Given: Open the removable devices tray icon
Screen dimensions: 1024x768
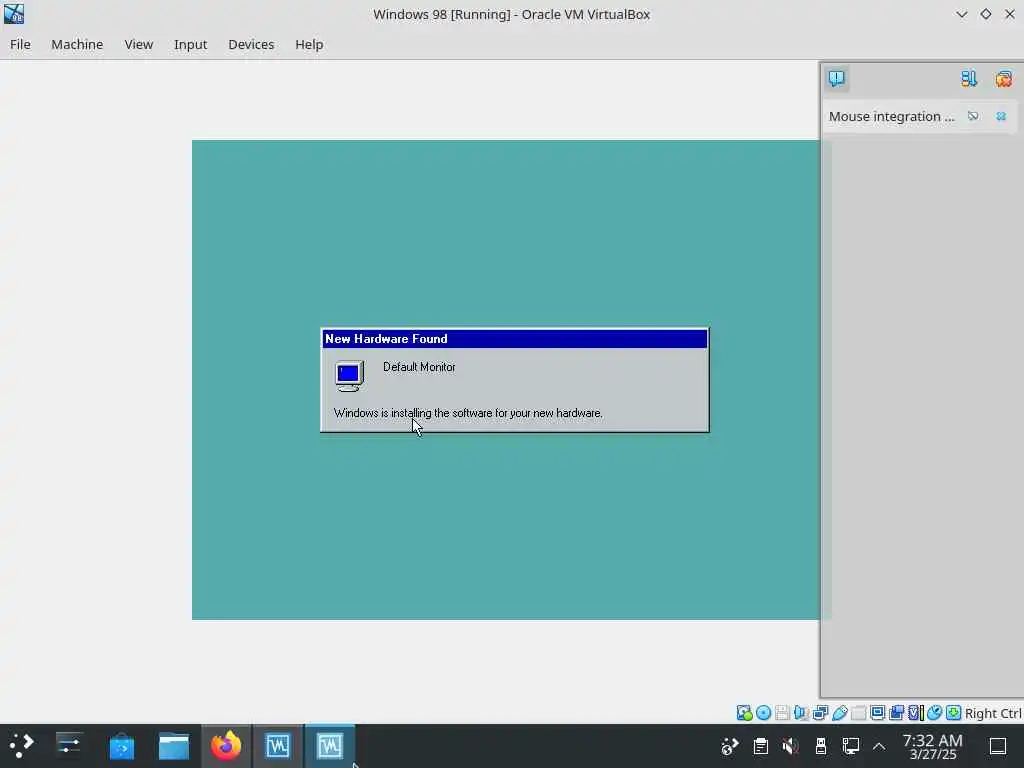Looking at the screenshot, I should [x=821, y=746].
